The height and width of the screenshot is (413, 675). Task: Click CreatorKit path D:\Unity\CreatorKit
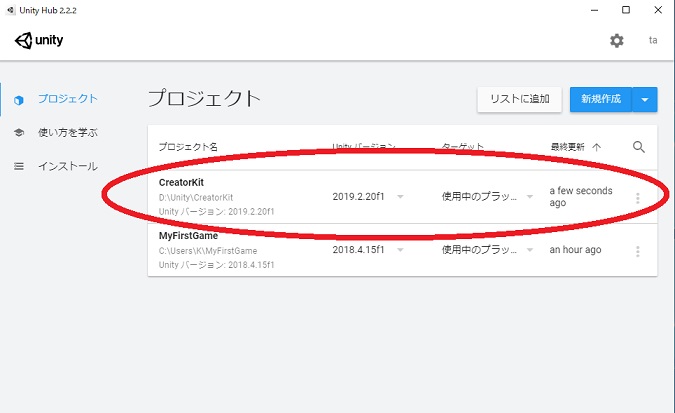coord(196,197)
